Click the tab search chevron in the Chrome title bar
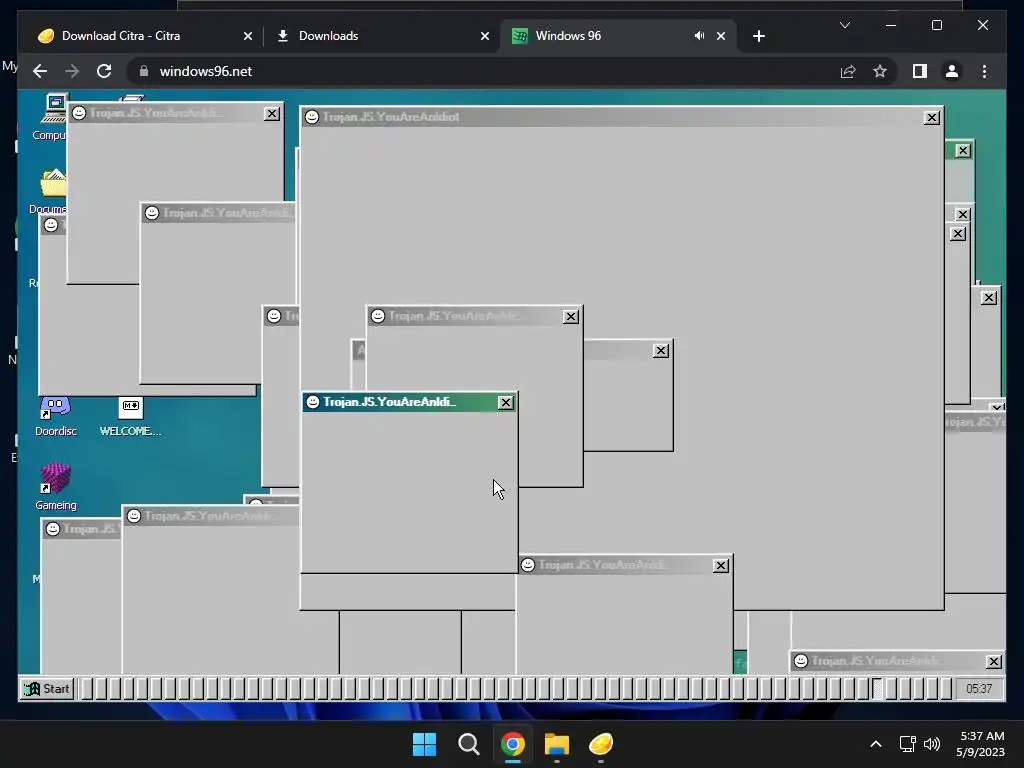The image size is (1024, 768). click(844, 25)
